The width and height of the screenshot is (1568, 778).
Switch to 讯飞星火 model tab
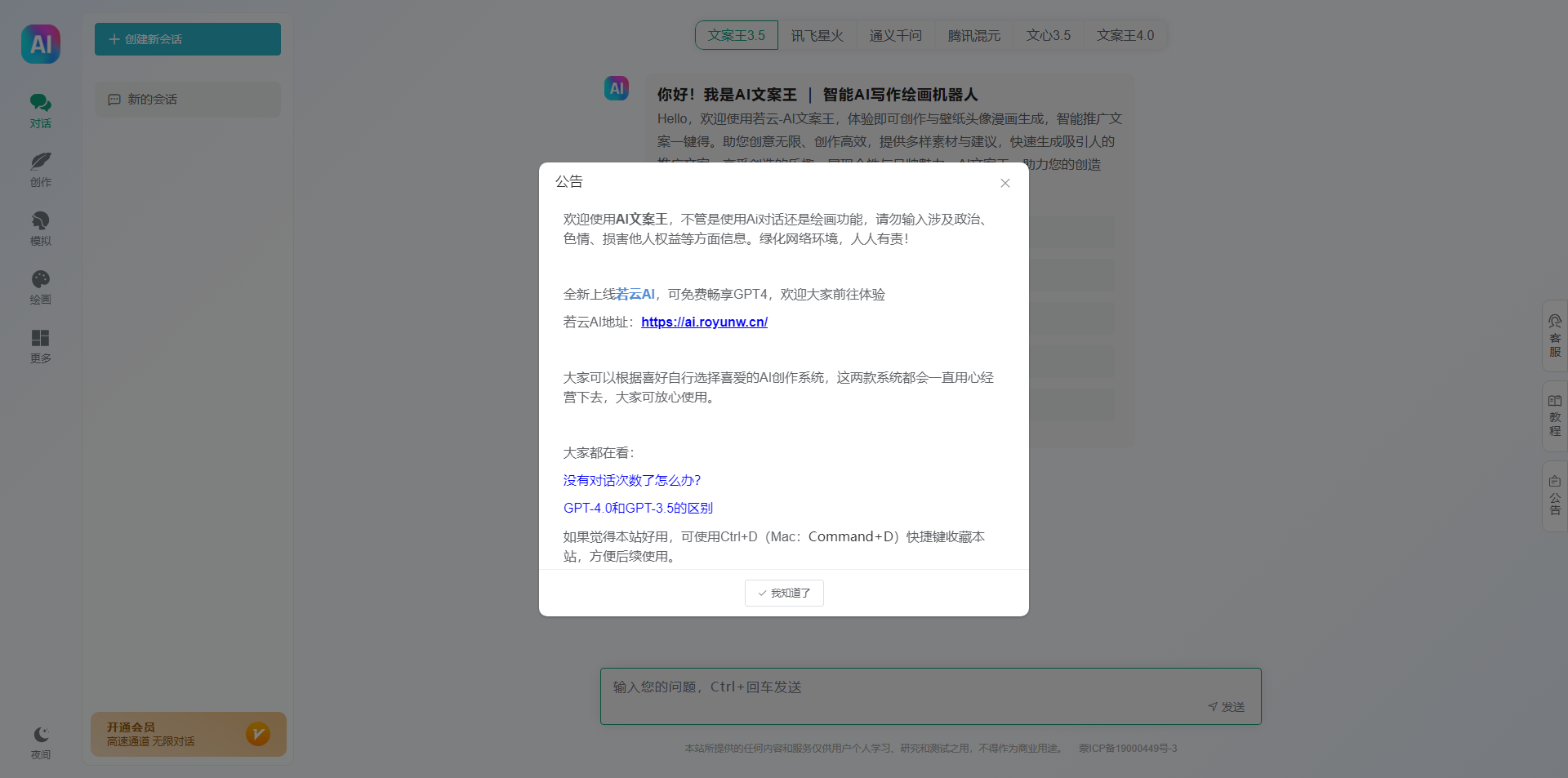tap(817, 35)
